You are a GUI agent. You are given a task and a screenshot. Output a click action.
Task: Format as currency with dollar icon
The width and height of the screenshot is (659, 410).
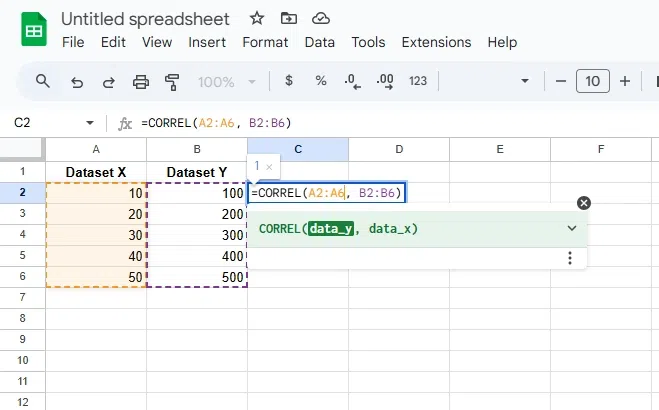[289, 82]
